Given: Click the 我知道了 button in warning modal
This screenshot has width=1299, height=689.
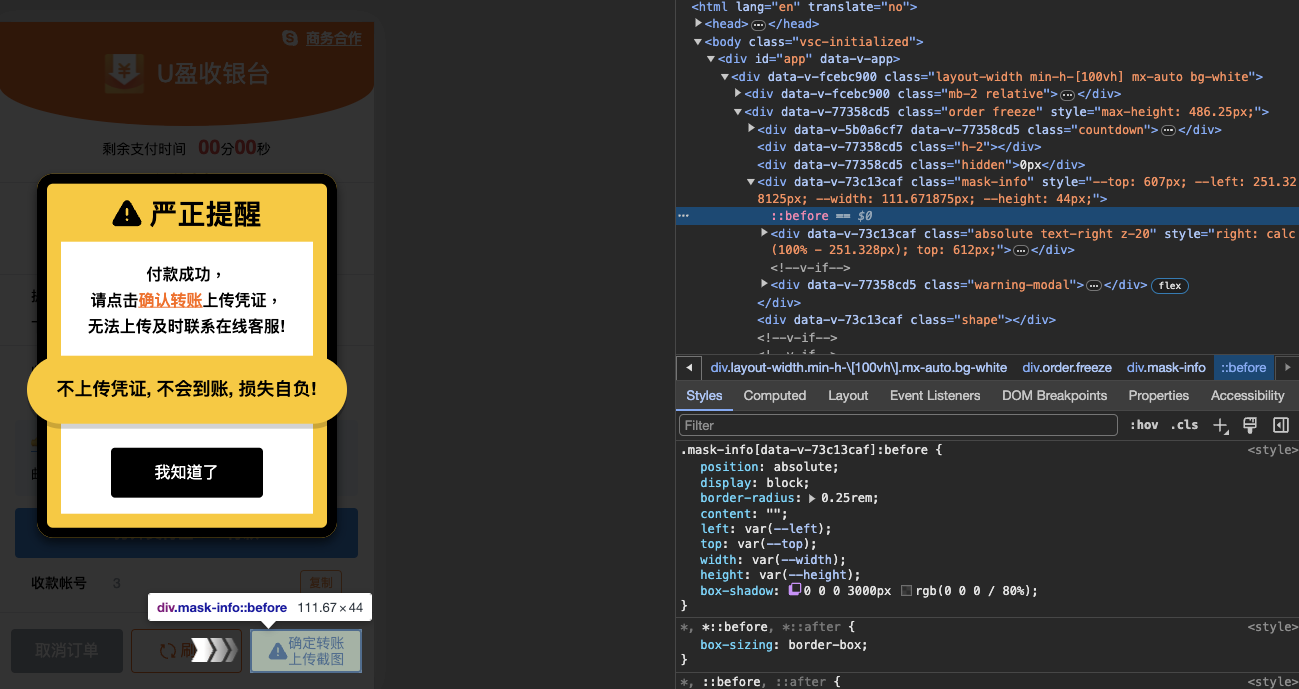Looking at the screenshot, I should tap(187, 472).
